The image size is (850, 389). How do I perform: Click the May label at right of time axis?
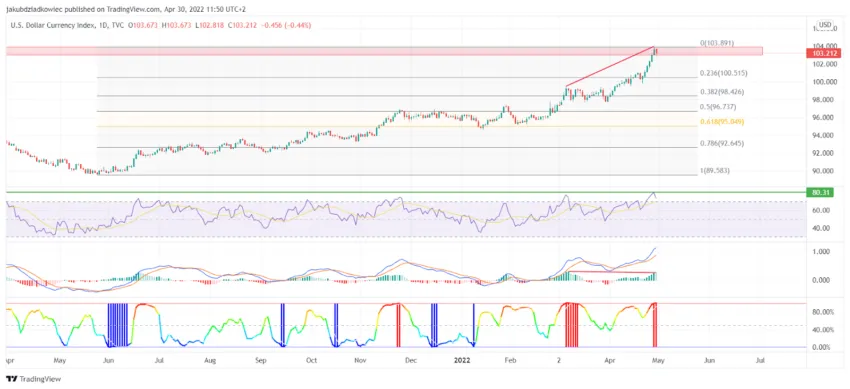(656, 359)
